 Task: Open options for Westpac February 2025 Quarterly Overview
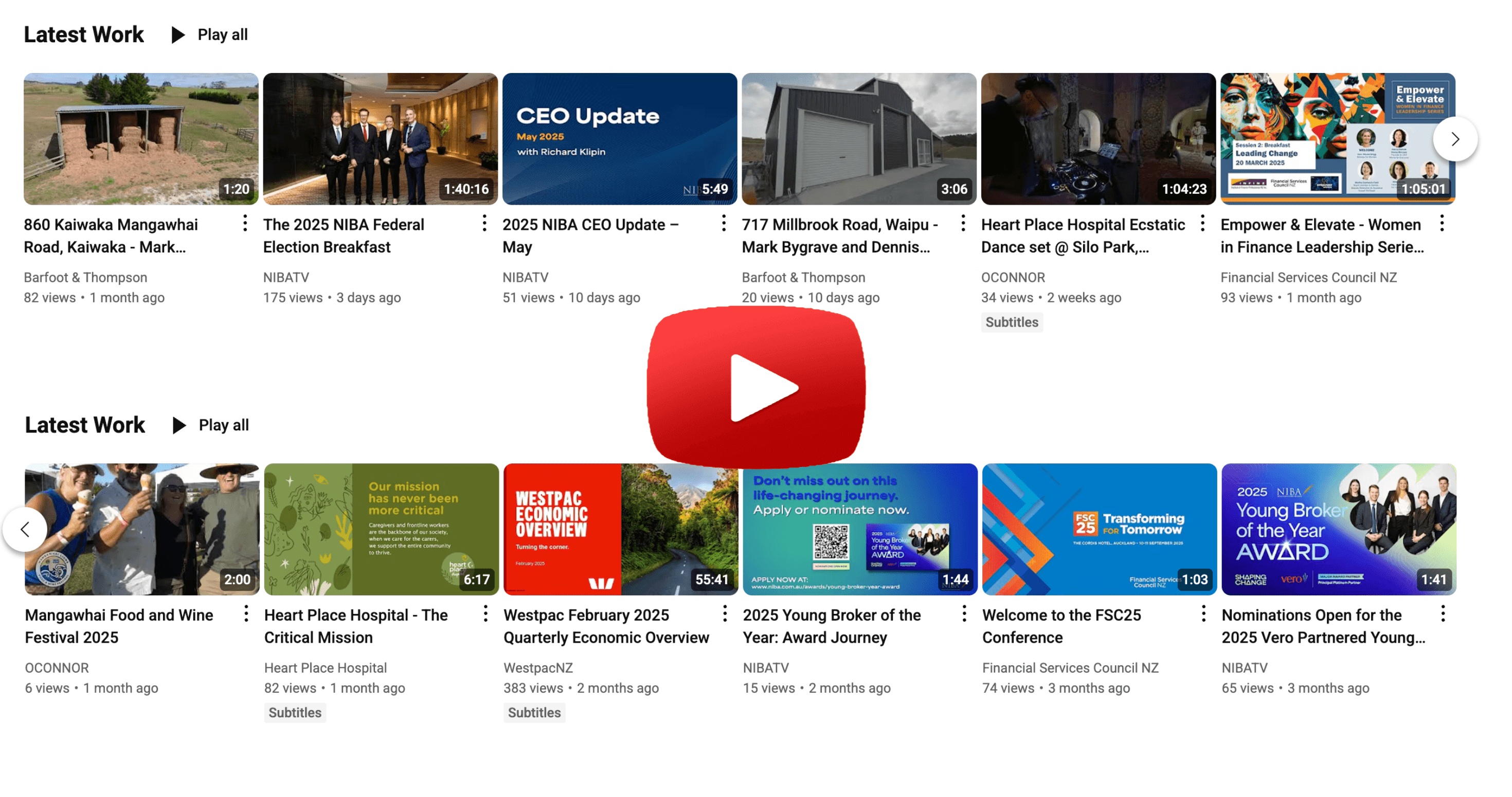725,613
